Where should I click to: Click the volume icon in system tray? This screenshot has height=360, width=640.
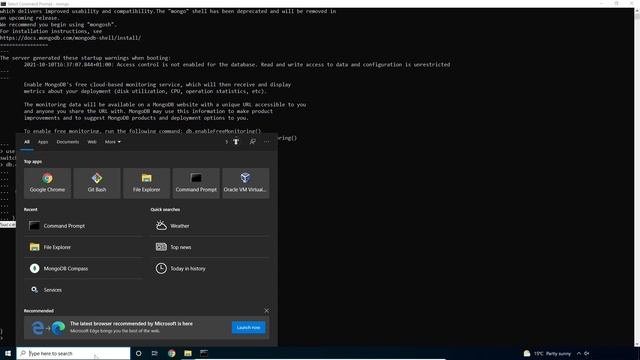coord(587,353)
